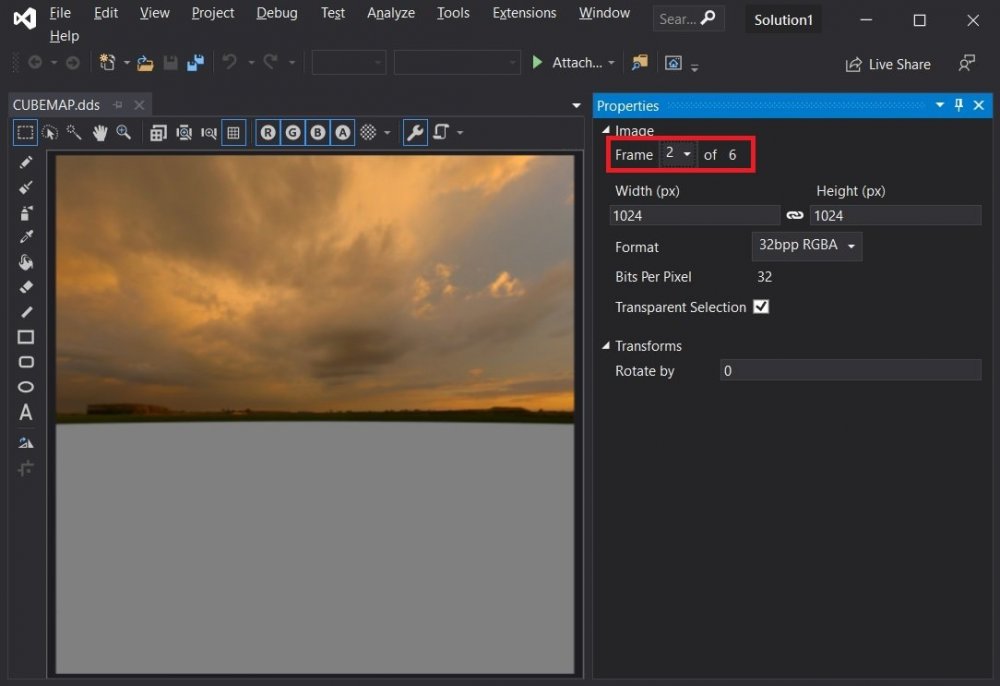Toggle the Red channel button
This screenshot has height=686, width=1000.
(268, 132)
